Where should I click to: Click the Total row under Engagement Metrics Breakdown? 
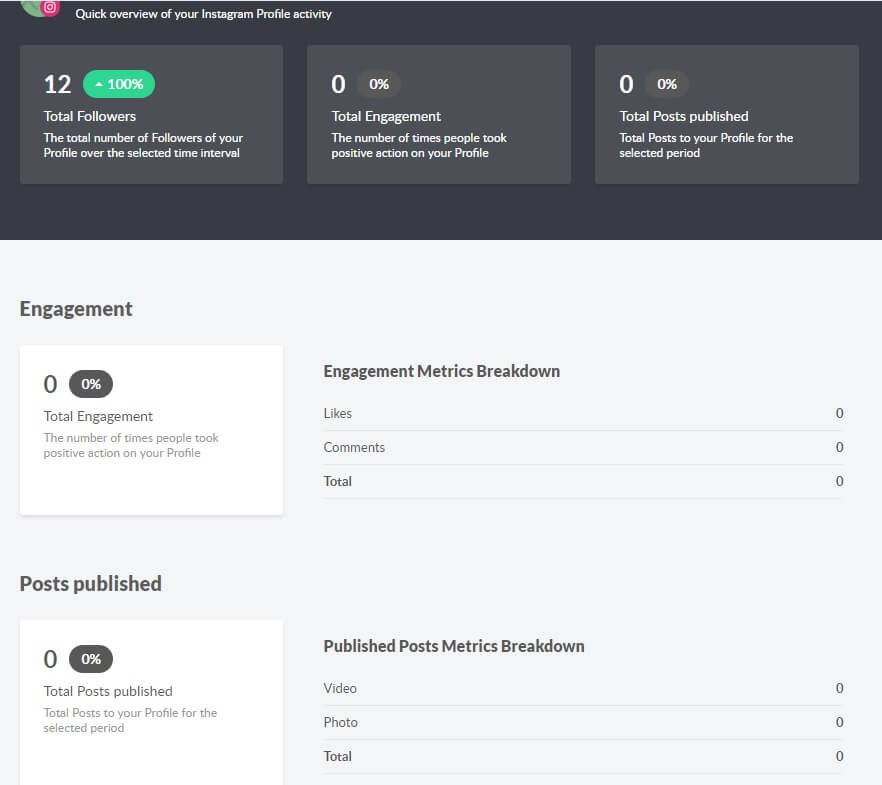(x=338, y=481)
